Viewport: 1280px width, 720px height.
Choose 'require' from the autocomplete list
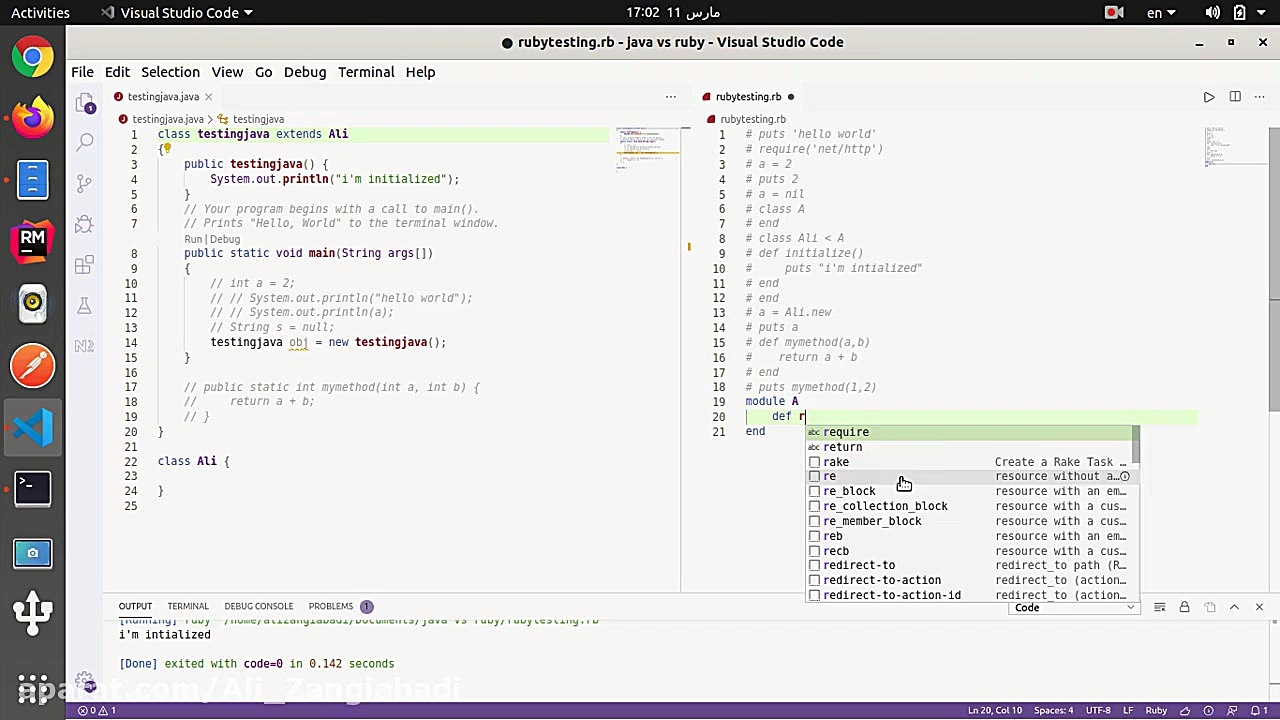(846, 432)
